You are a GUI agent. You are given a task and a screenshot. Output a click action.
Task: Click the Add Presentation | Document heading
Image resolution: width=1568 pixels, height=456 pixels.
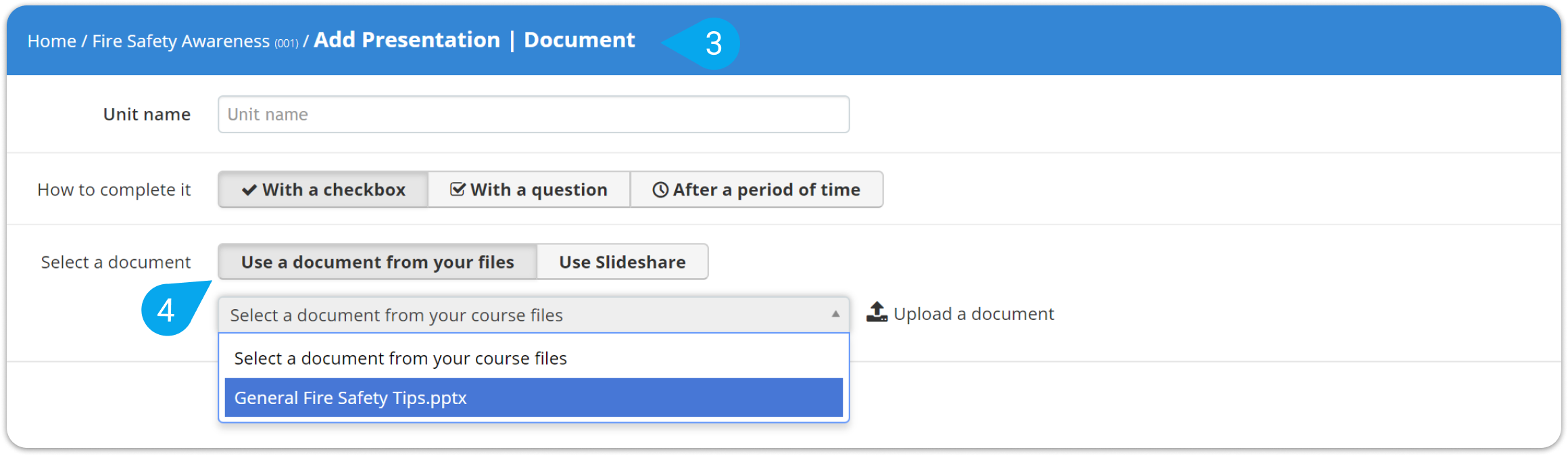pos(474,40)
